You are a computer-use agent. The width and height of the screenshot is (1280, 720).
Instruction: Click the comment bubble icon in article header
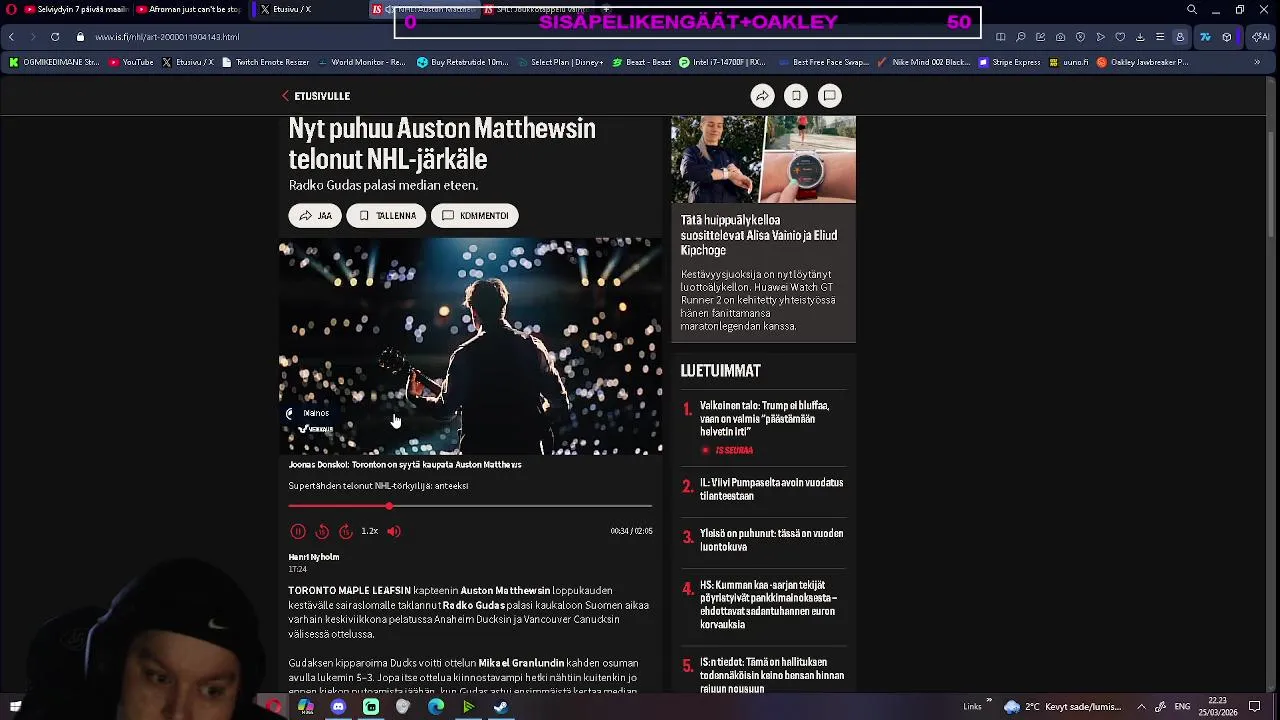829,96
